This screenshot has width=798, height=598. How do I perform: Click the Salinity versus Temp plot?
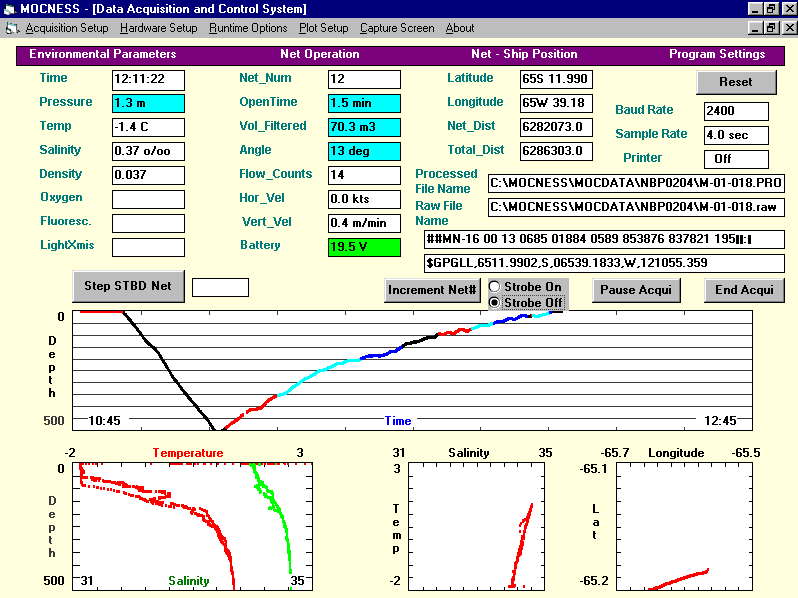pyautogui.click(x=476, y=526)
